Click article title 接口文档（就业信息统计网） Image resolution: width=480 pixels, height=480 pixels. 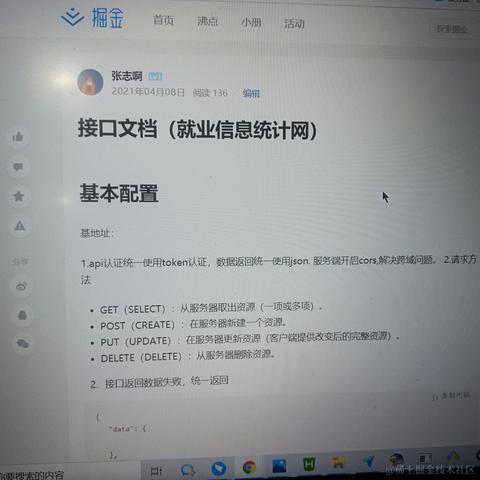[x=197, y=129]
